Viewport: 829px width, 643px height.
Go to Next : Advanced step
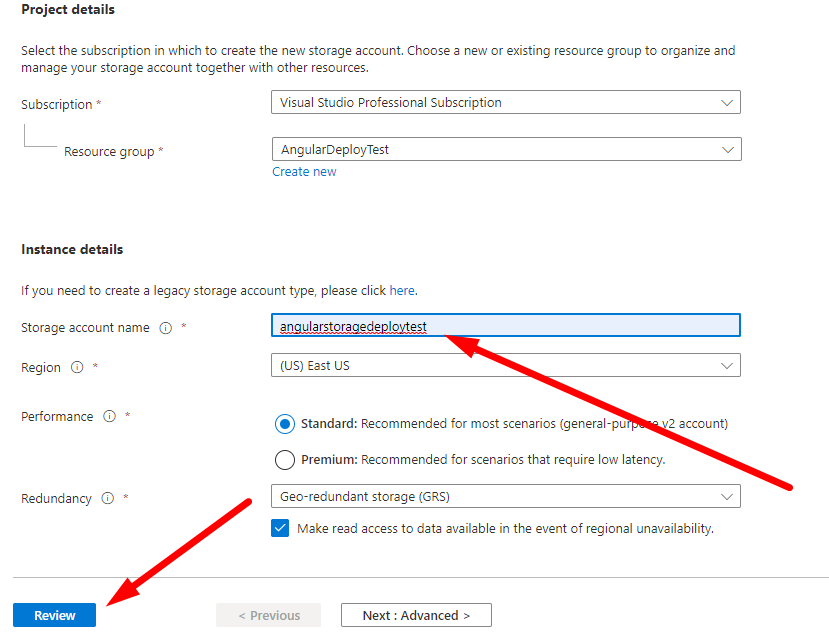pyautogui.click(x=415, y=615)
